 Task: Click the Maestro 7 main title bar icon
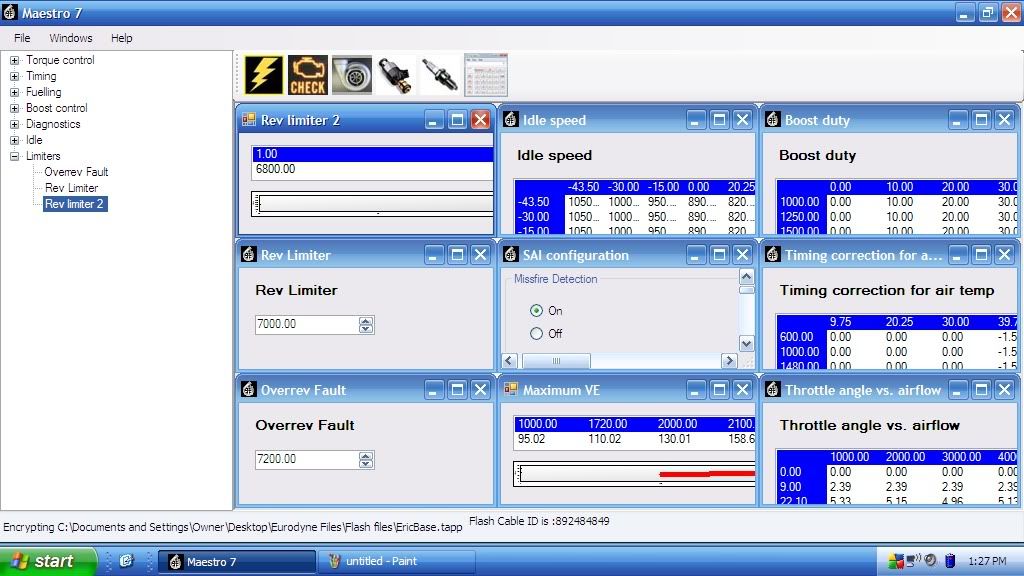coord(10,12)
